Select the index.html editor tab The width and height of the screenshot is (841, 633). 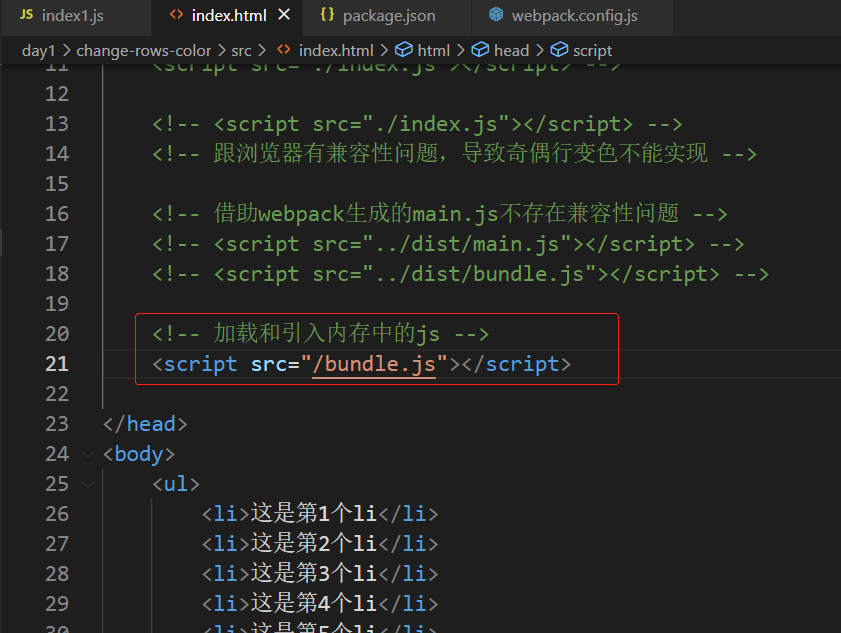[x=229, y=16]
